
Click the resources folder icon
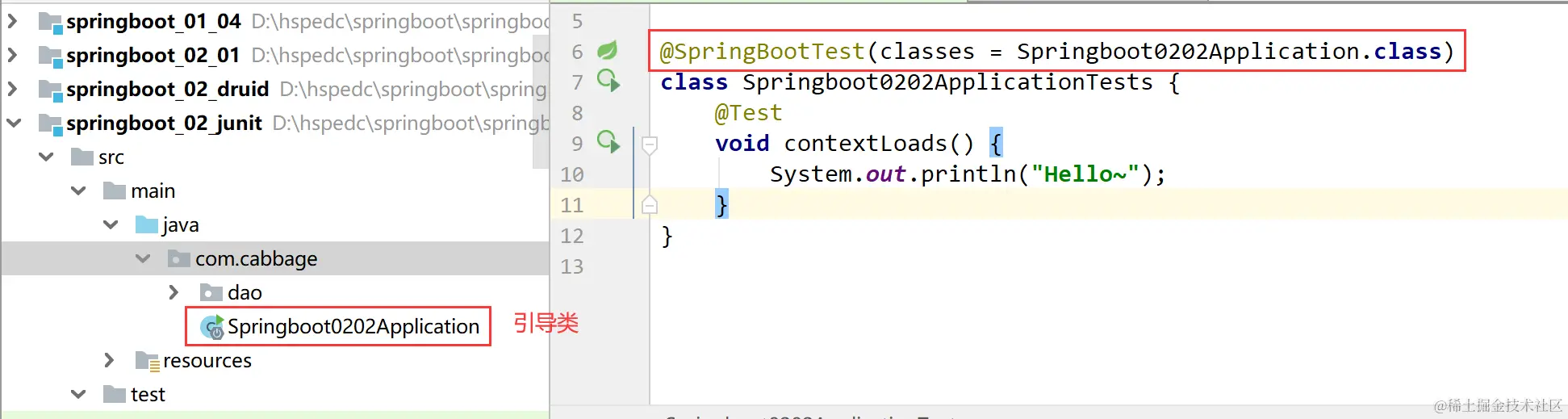[147, 362]
